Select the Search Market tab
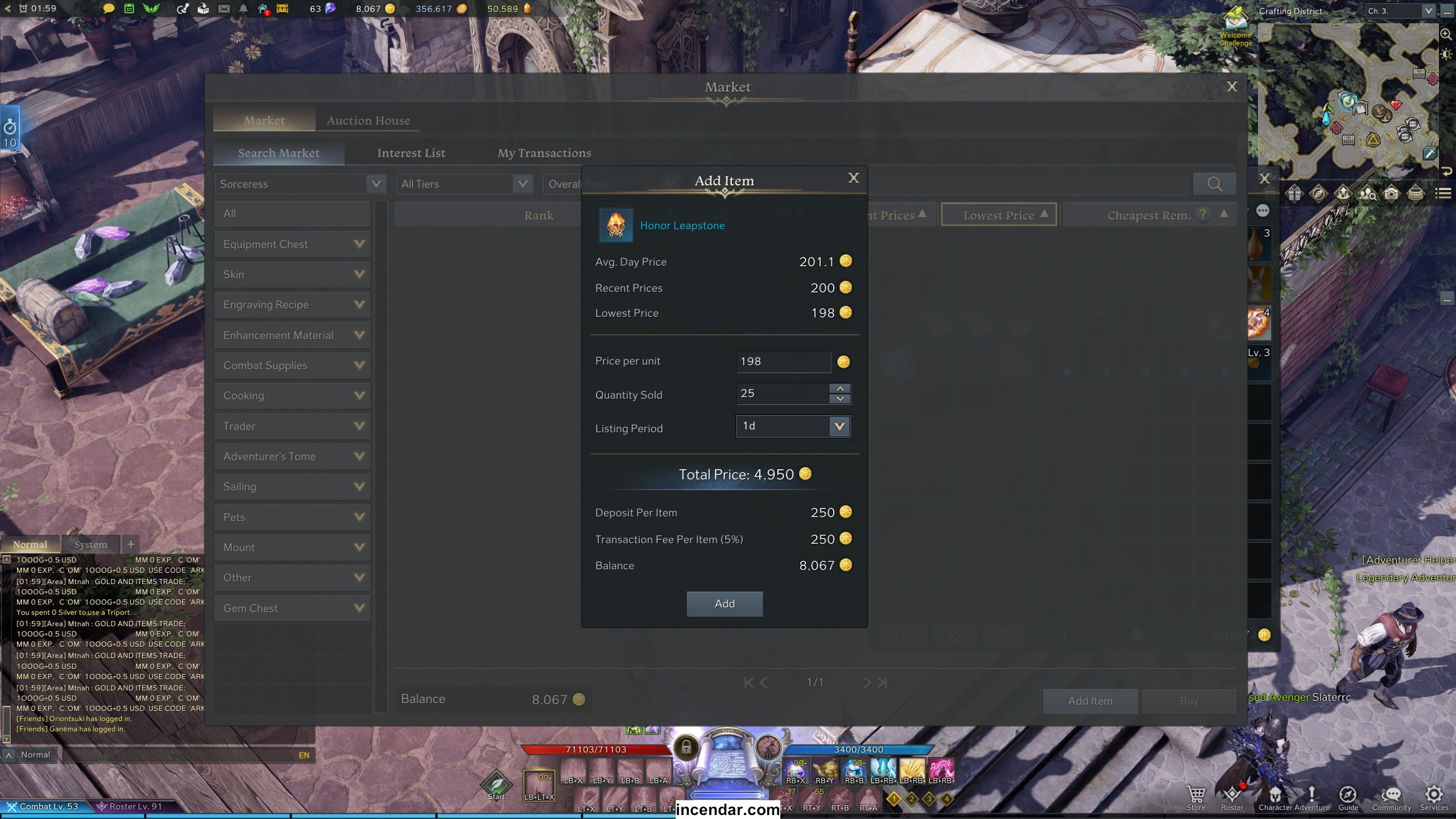The height and width of the screenshot is (819, 1456). (x=279, y=153)
